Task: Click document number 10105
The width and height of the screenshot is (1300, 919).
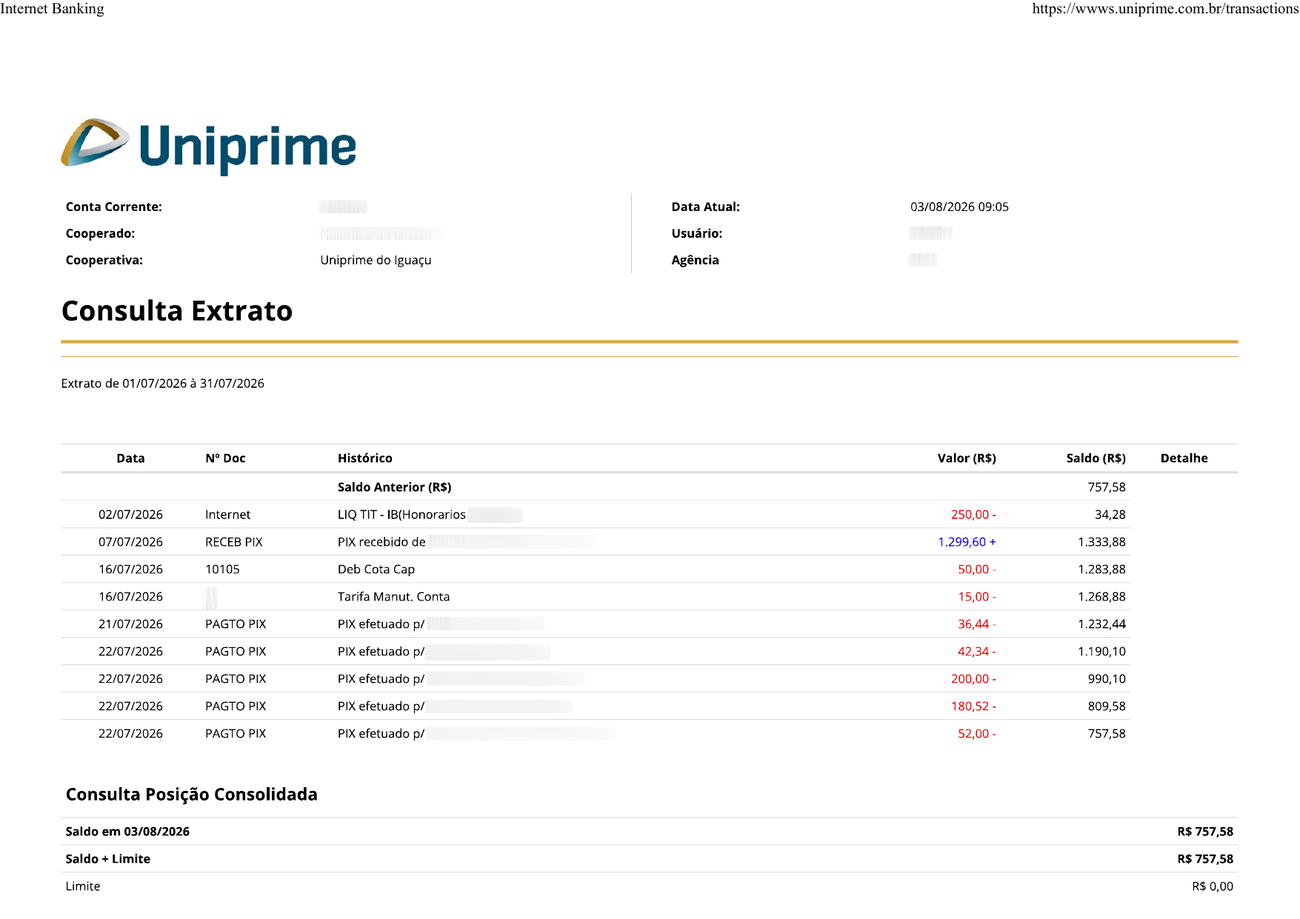Action: coord(223,569)
